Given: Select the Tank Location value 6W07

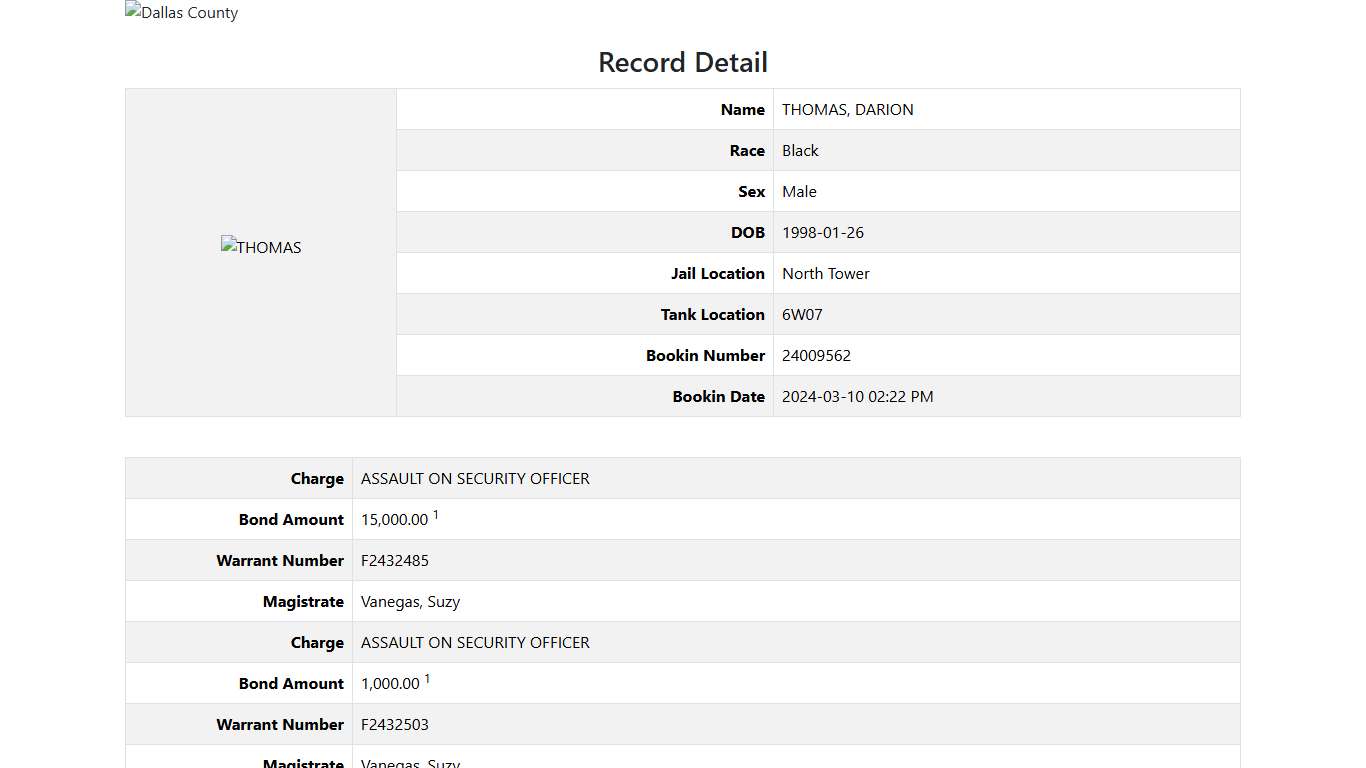Looking at the screenshot, I should coord(802,314).
